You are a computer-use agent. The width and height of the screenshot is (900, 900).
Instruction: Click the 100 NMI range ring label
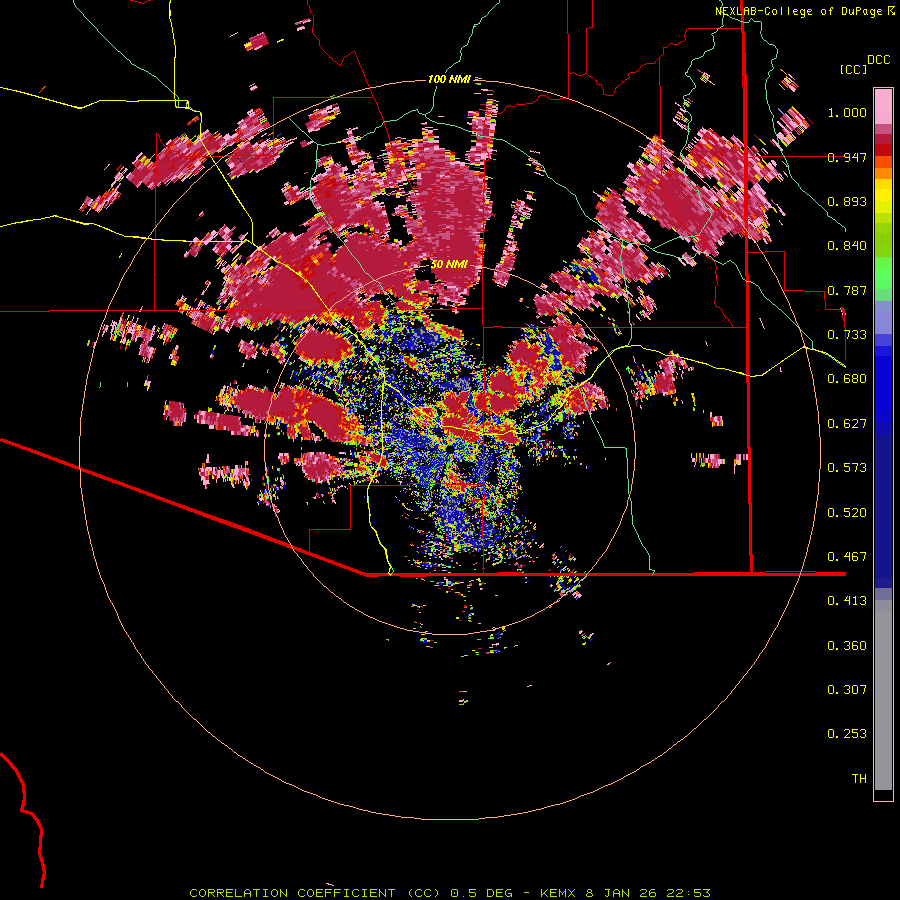(x=449, y=79)
